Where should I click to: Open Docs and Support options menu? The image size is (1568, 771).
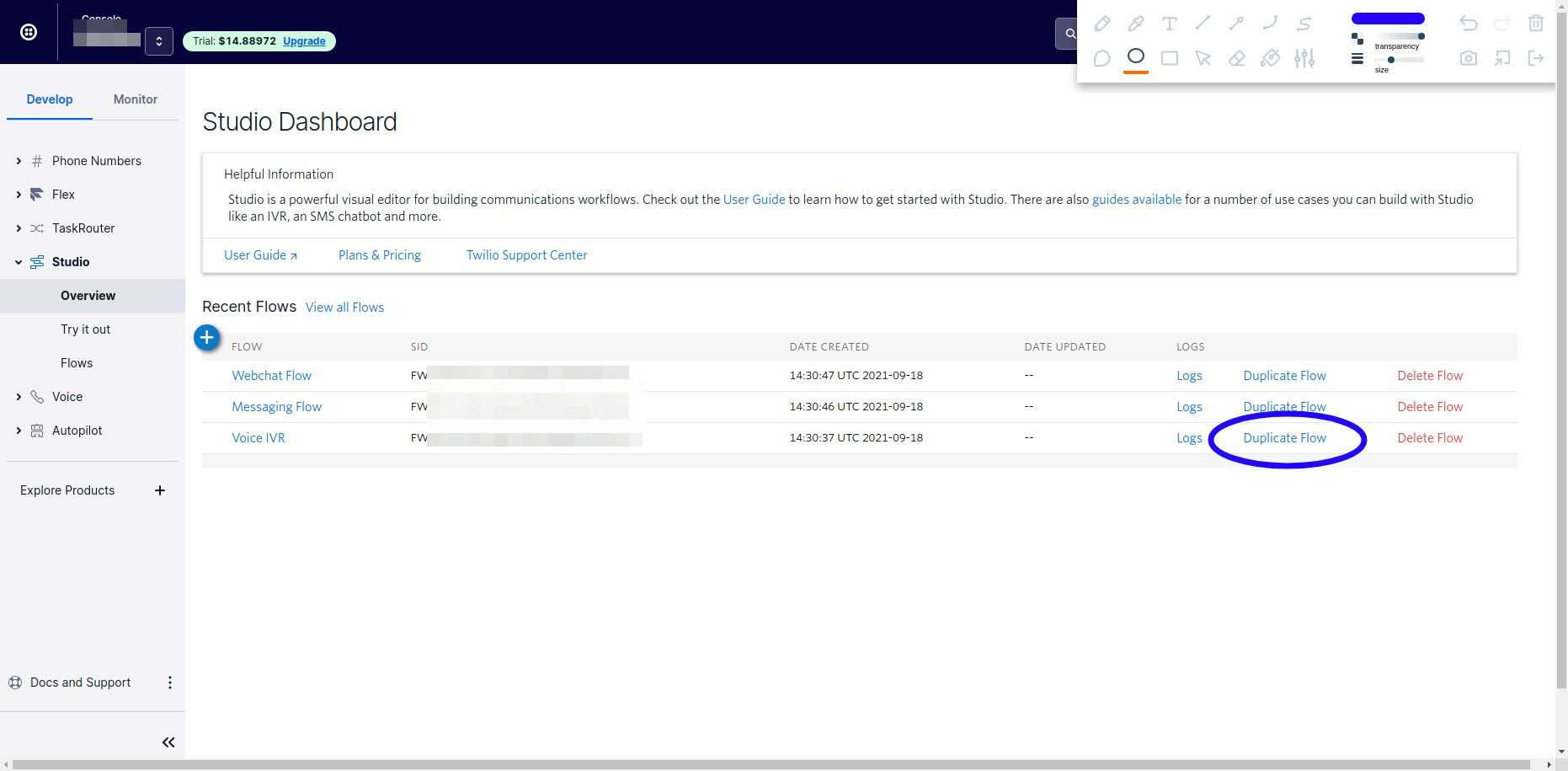[x=170, y=683]
